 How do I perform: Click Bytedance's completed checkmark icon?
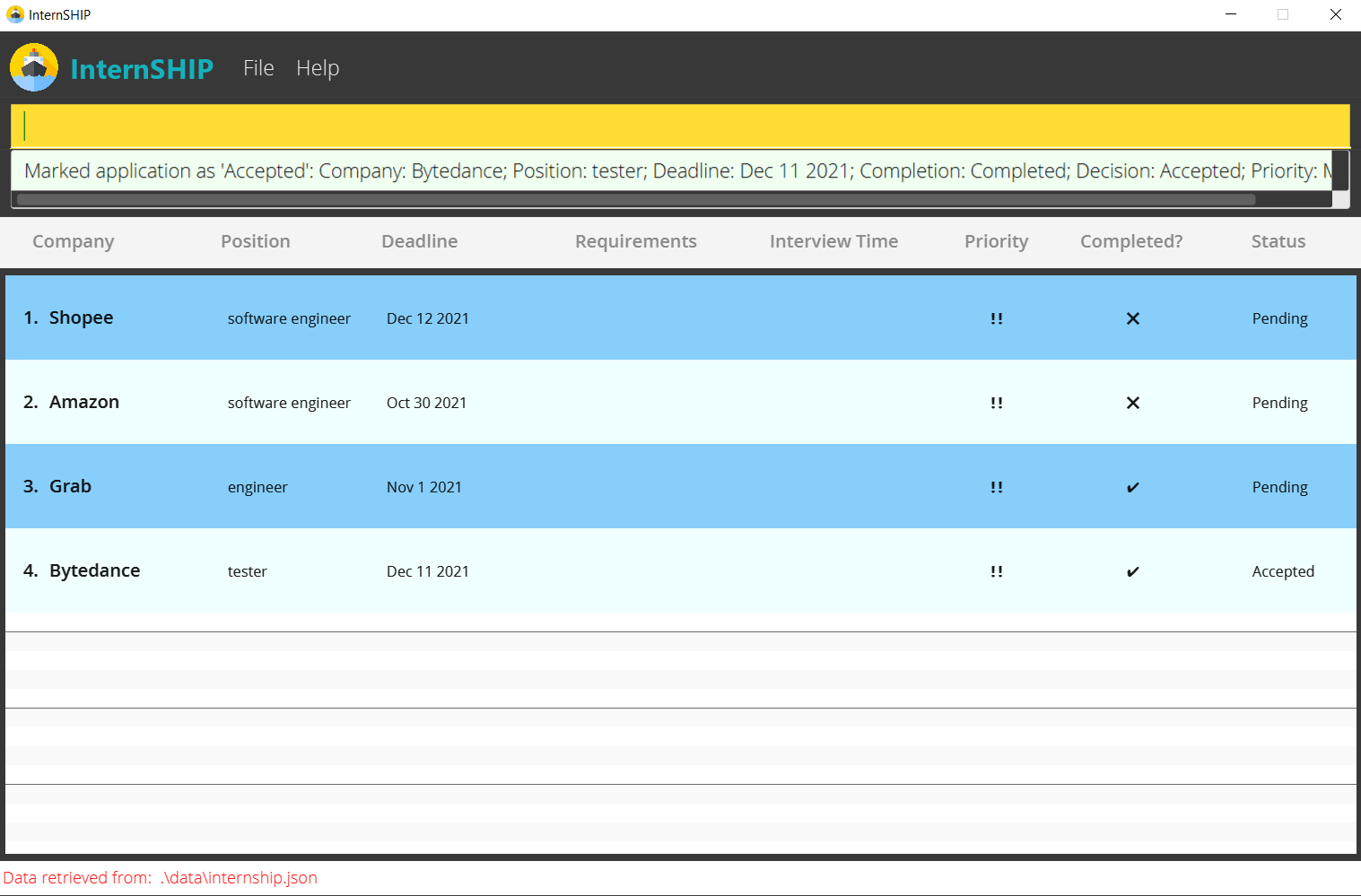1133,571
